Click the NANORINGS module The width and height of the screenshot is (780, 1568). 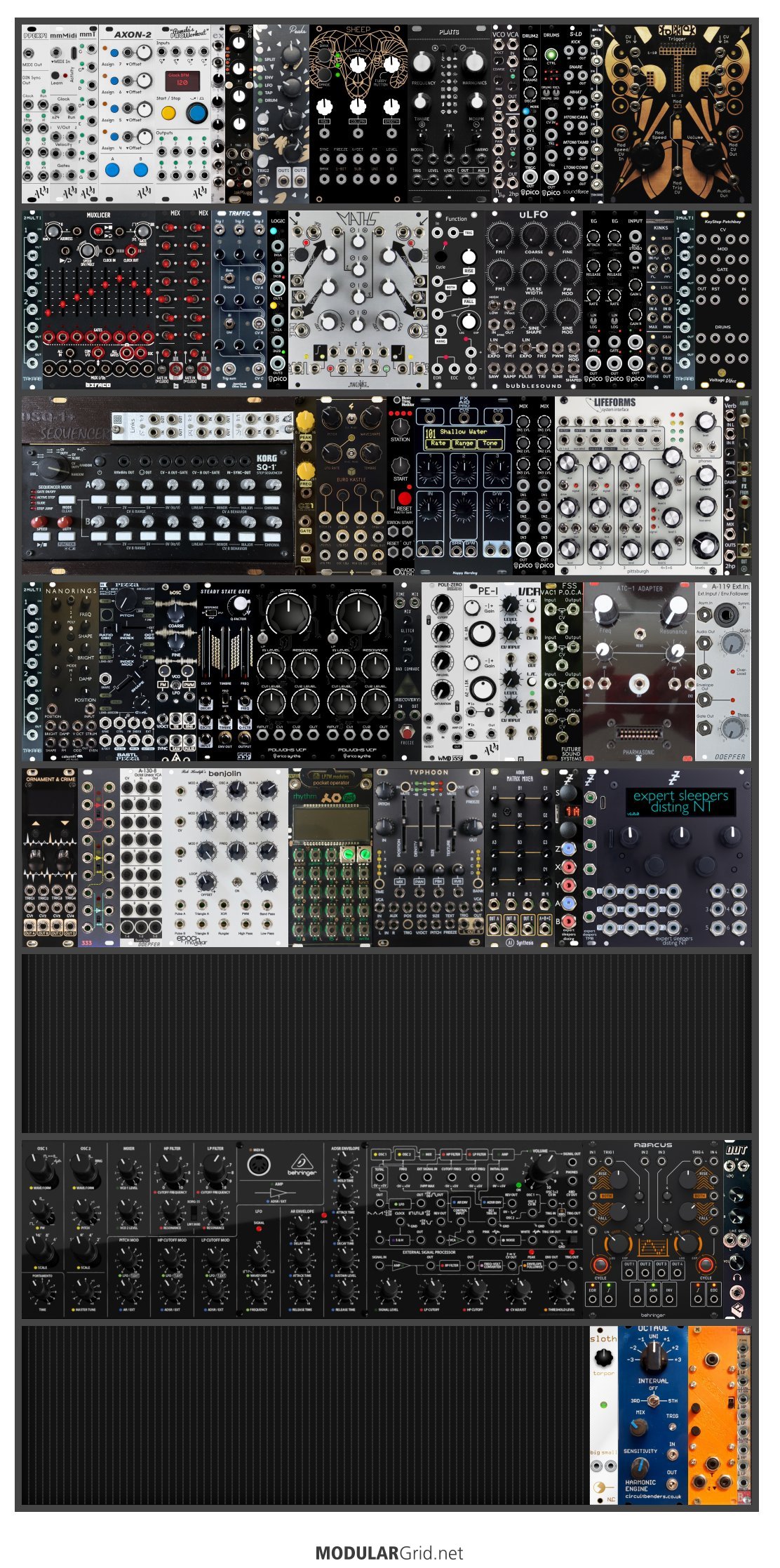click(x=71, y=671)
